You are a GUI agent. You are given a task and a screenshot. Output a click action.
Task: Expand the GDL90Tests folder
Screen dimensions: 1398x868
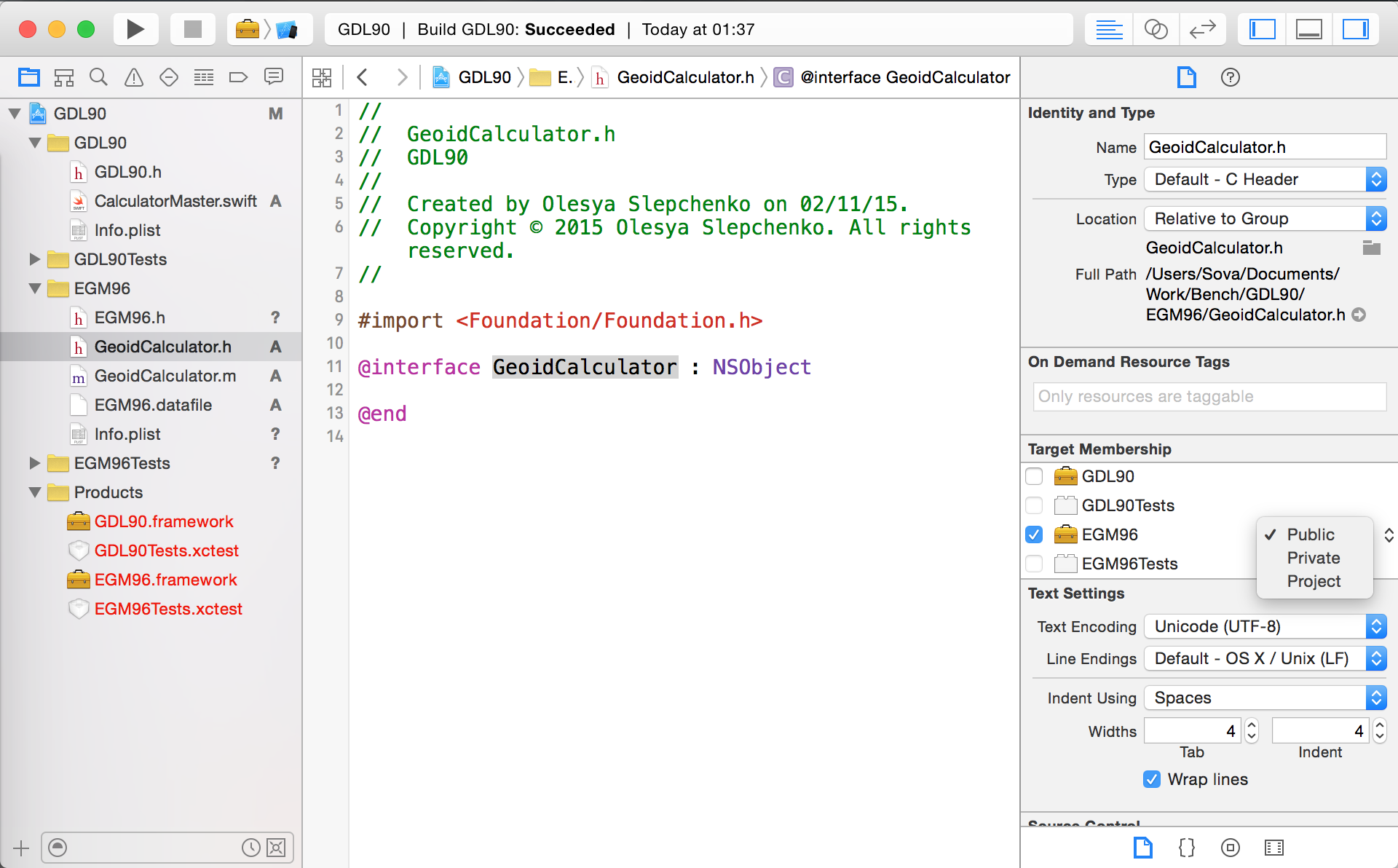34,259
